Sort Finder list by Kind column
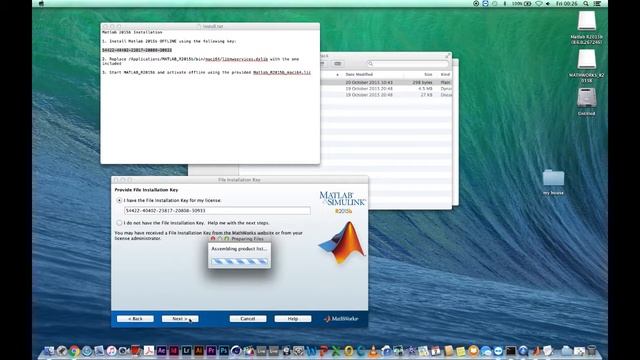This screenshot has width=640, height=360. 445,75
